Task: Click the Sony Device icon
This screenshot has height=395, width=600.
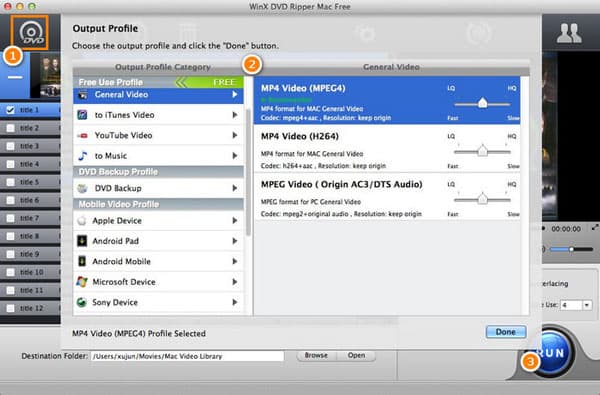Action: click(82, 302)
